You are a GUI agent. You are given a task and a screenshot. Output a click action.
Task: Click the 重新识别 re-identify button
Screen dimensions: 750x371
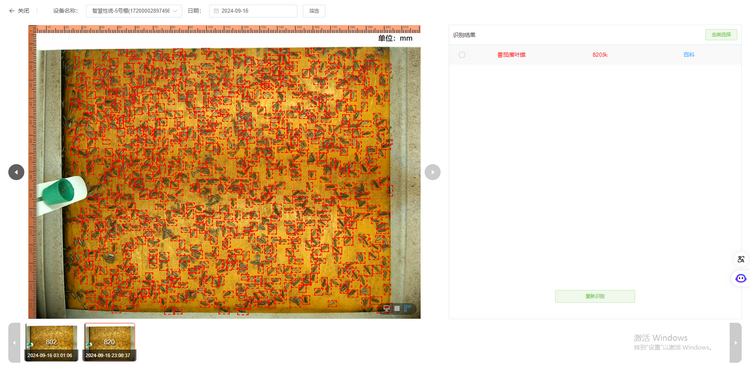[595, 296]
